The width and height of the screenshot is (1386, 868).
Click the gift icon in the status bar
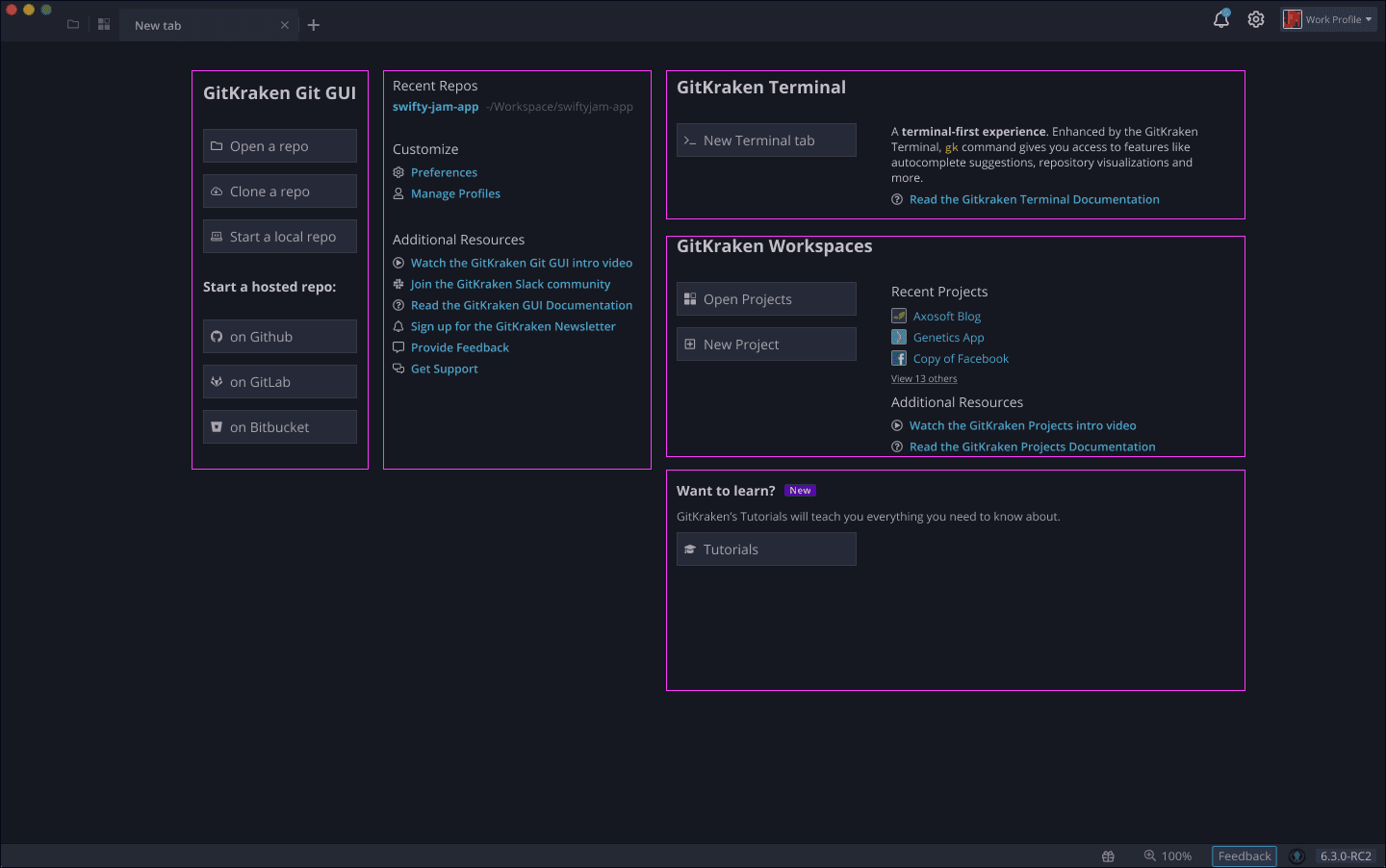(x=1108, y=856)
